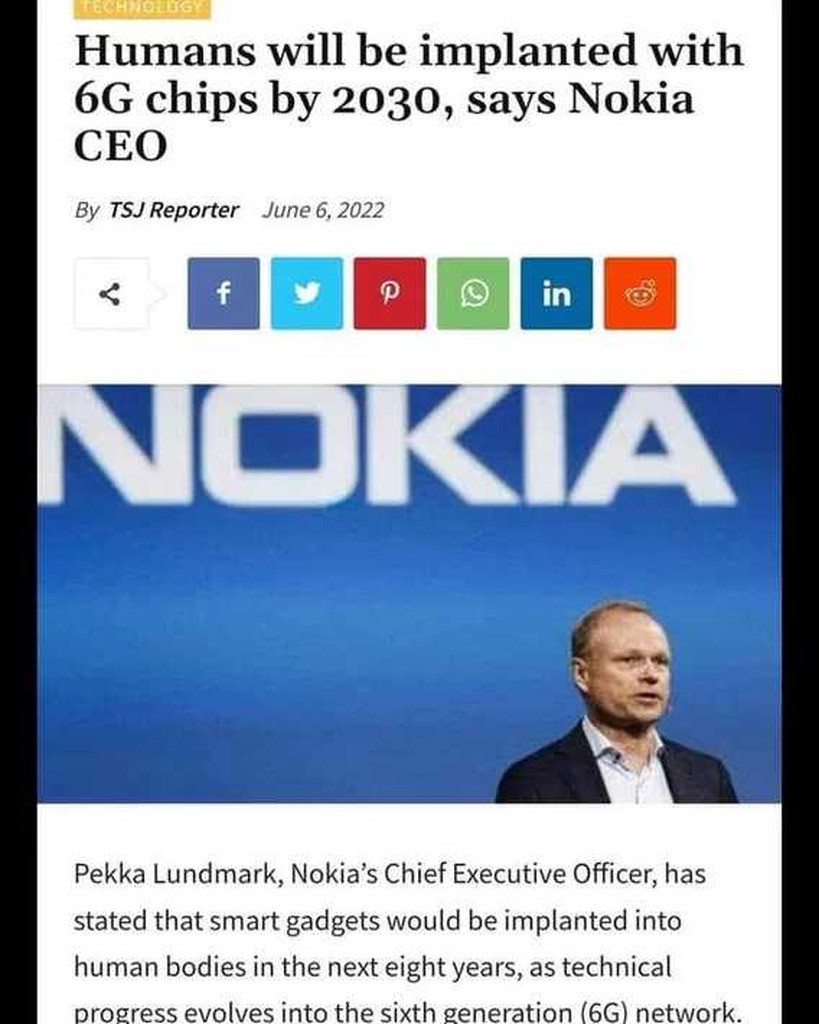
Task: Post the article to Reddit
Action: click(639, 293)
